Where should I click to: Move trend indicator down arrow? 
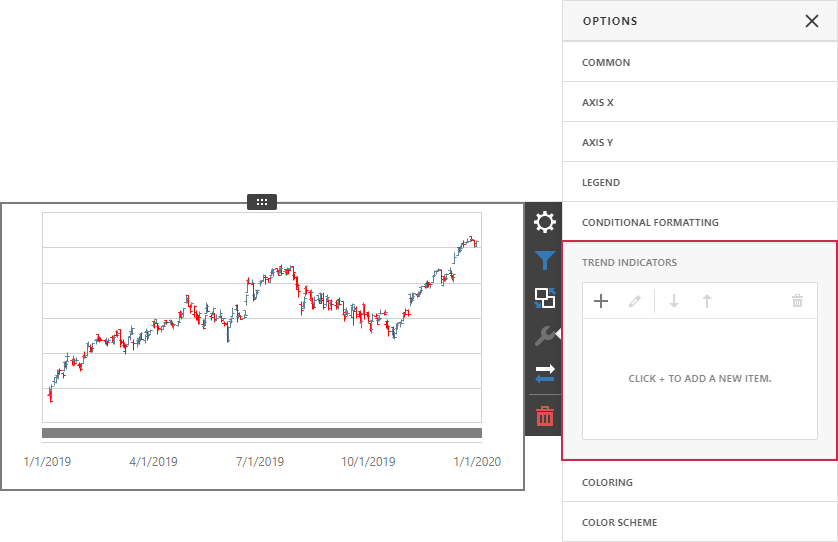coord(674,301)
